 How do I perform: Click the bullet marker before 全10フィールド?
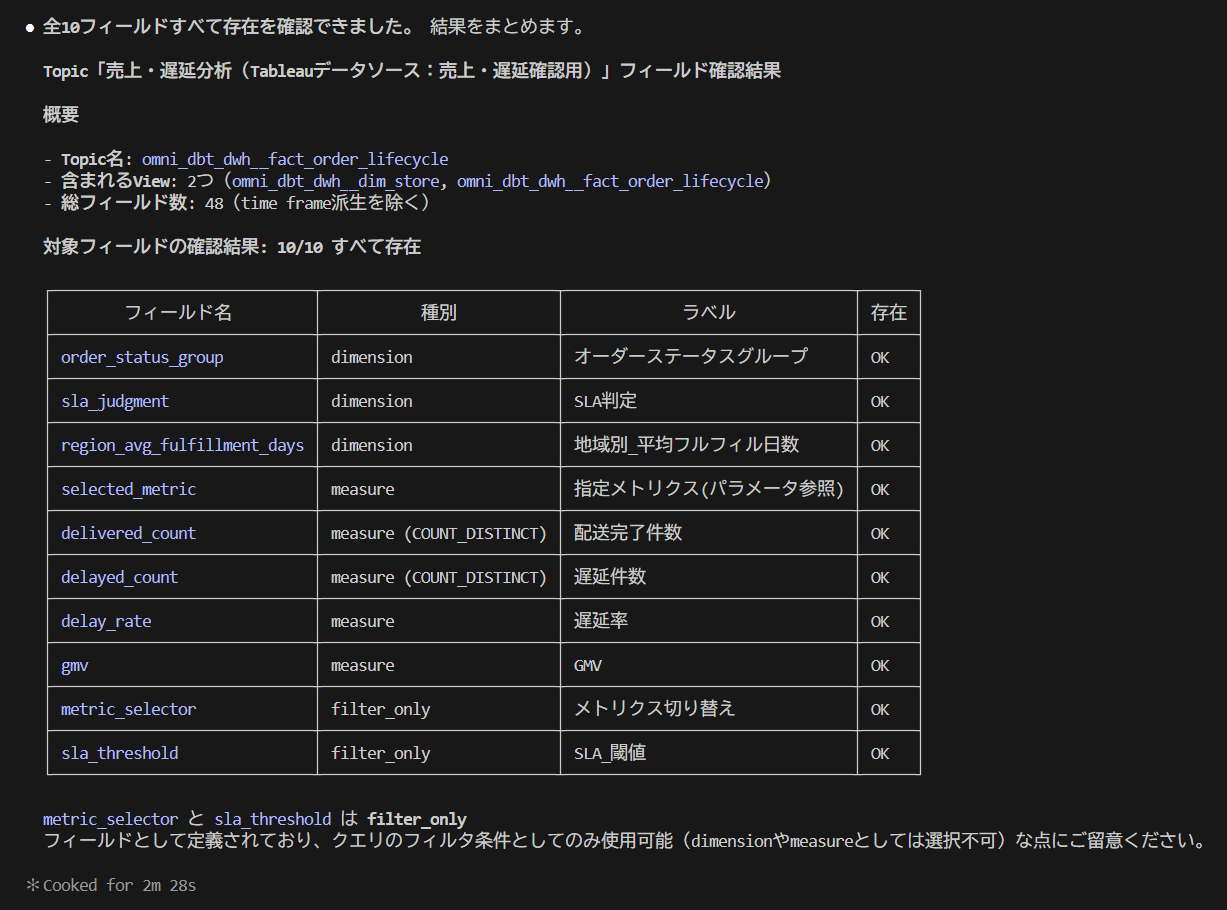[x=32, y=28]
